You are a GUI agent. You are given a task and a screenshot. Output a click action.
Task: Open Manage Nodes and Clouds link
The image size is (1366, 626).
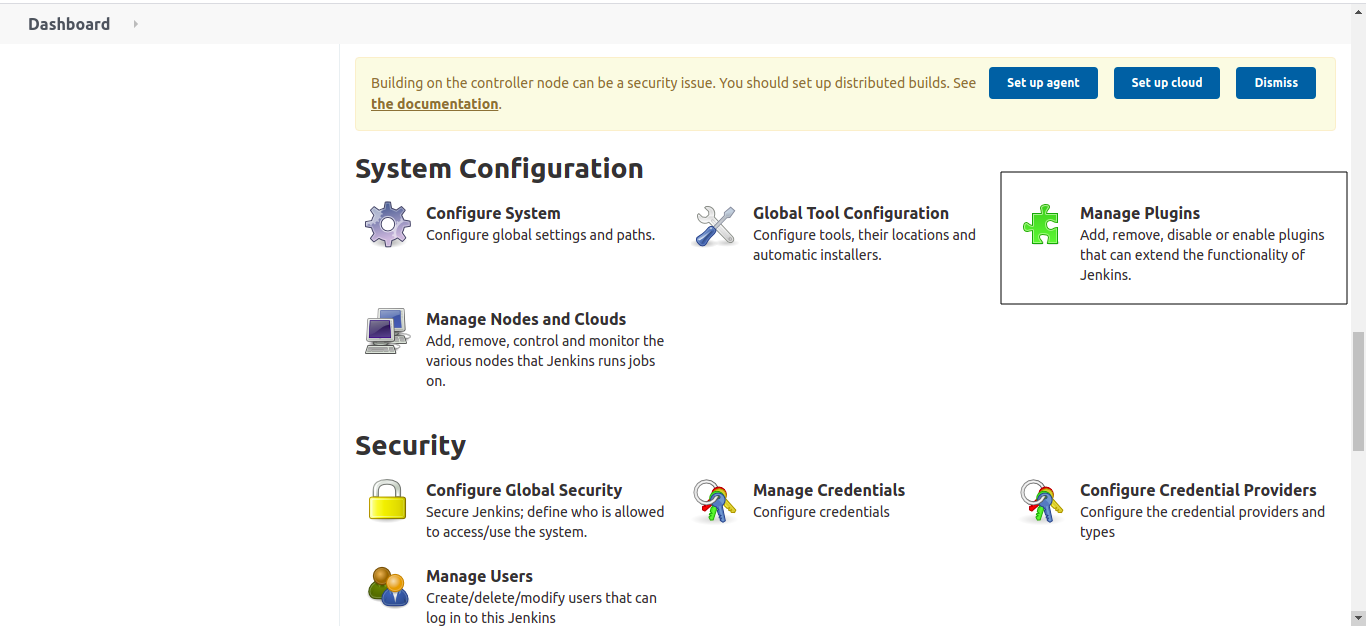point(526,319)
